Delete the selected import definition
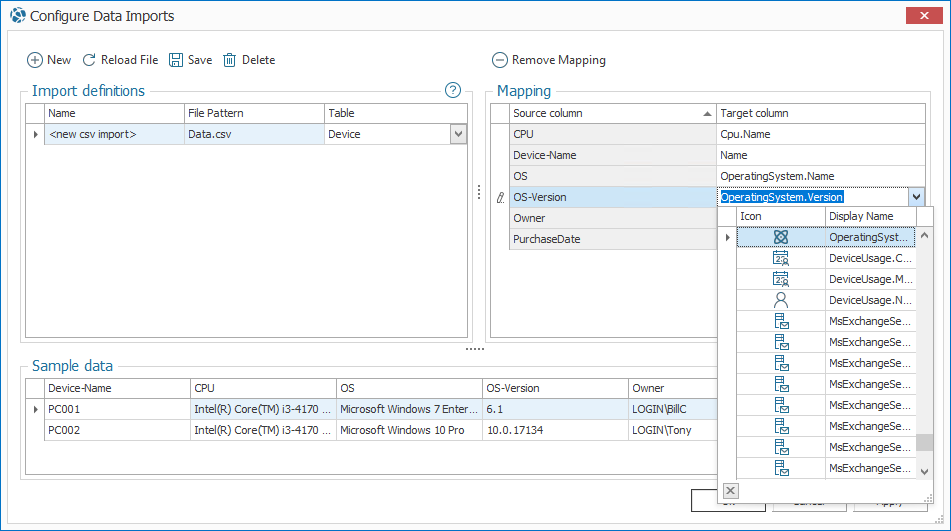This screenshot has height=531, width=951. [x=249, y=60]
